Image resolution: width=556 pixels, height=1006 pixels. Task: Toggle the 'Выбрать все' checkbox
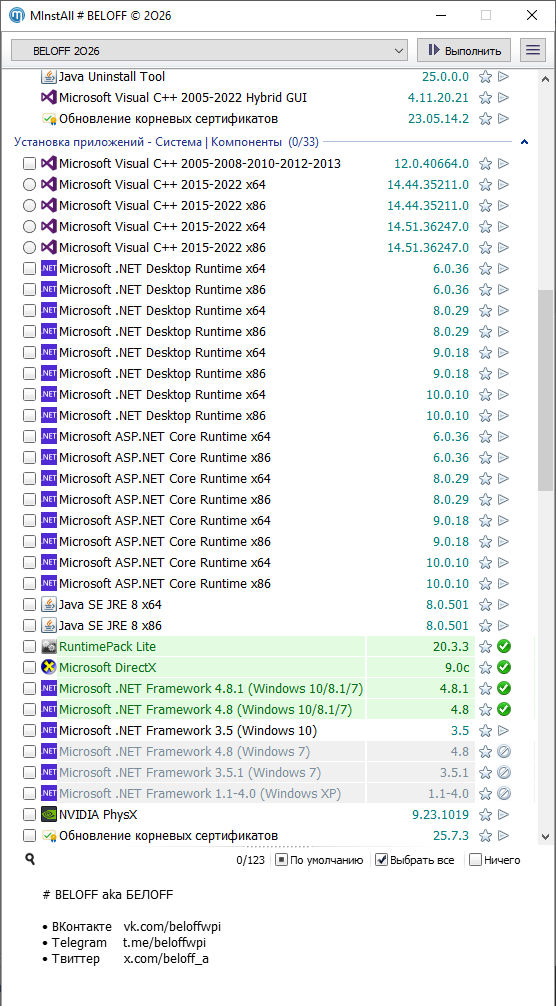point(381,860)
